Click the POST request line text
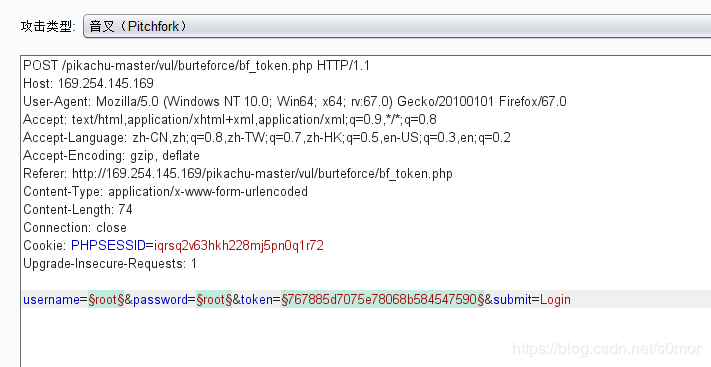The height and width of the screenshot is (367, 711). point(196,66)
